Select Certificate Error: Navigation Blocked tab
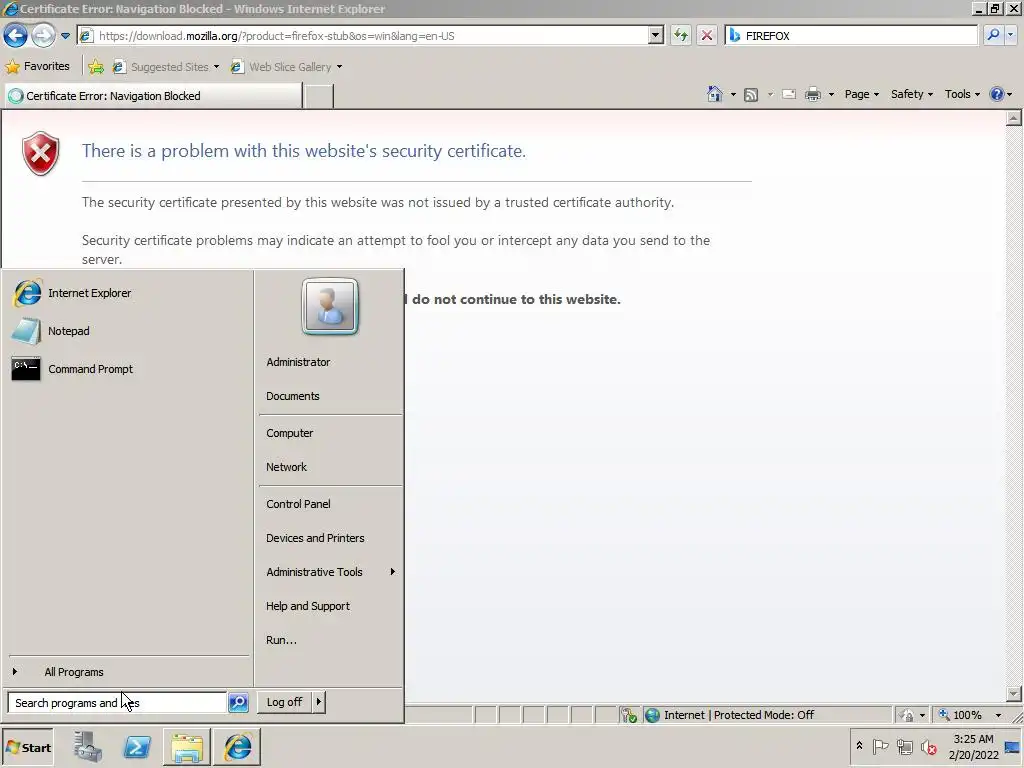 tap(153, 96)
